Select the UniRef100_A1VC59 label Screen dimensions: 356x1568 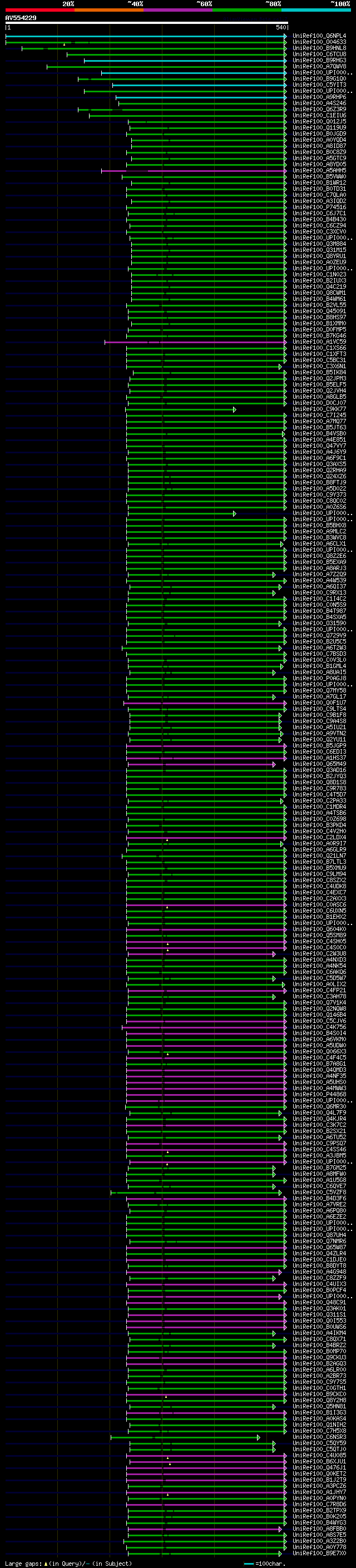[319, 342]
